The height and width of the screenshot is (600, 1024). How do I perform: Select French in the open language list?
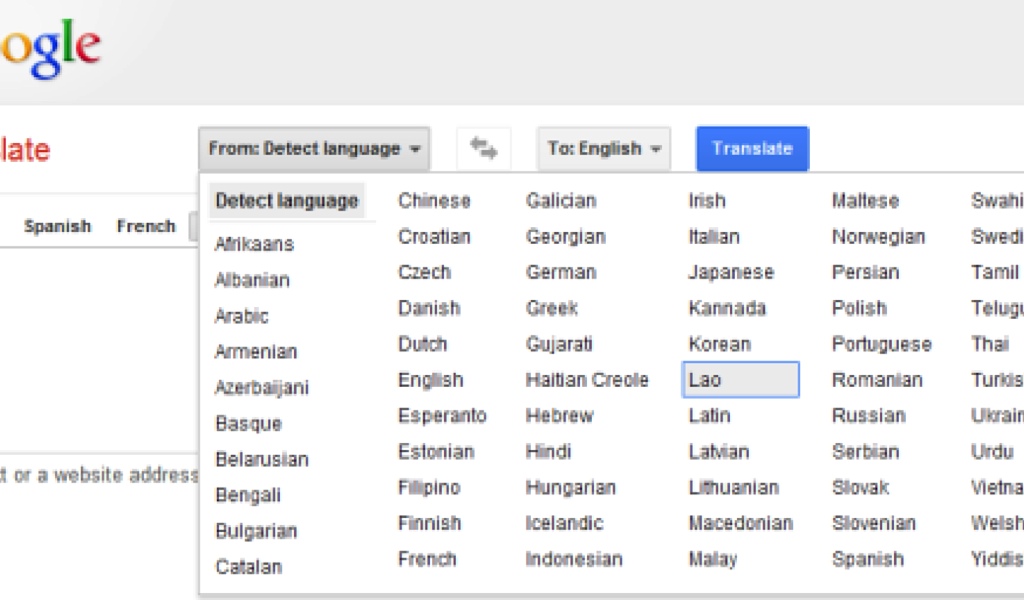427,560
